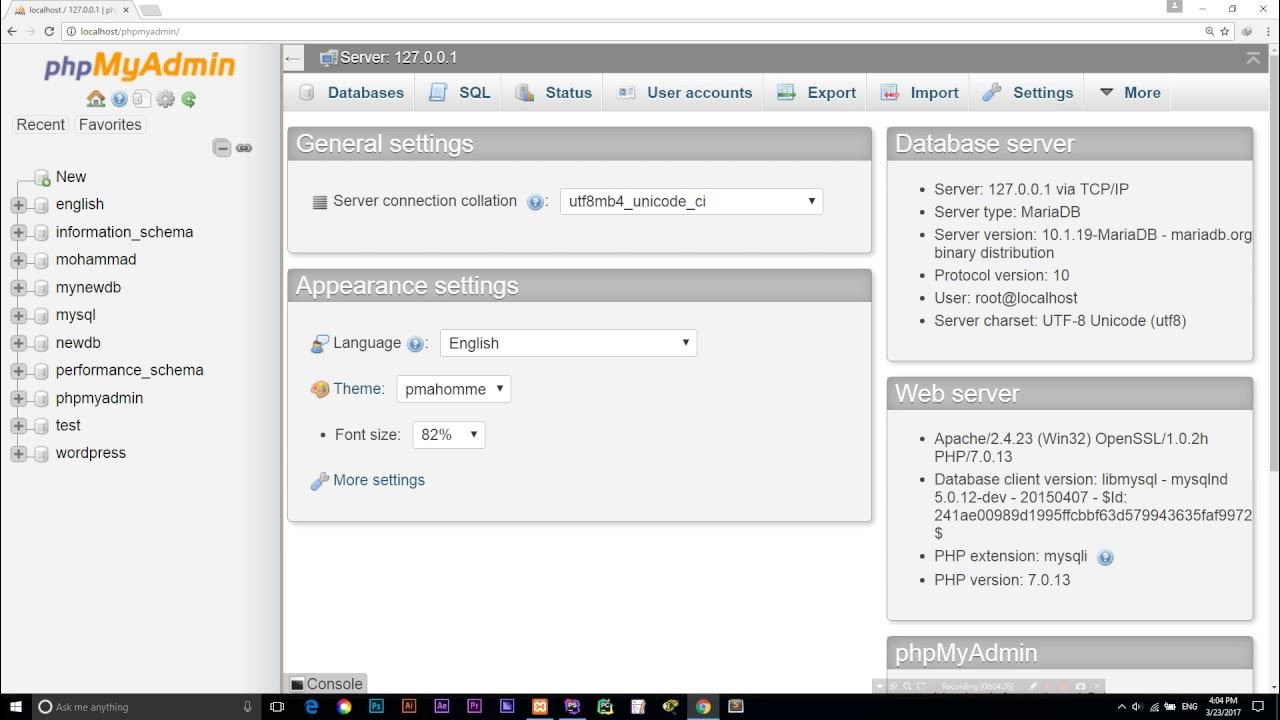Open the Databases tab
Screen dimensions: 1280x720
coord(352,93)
